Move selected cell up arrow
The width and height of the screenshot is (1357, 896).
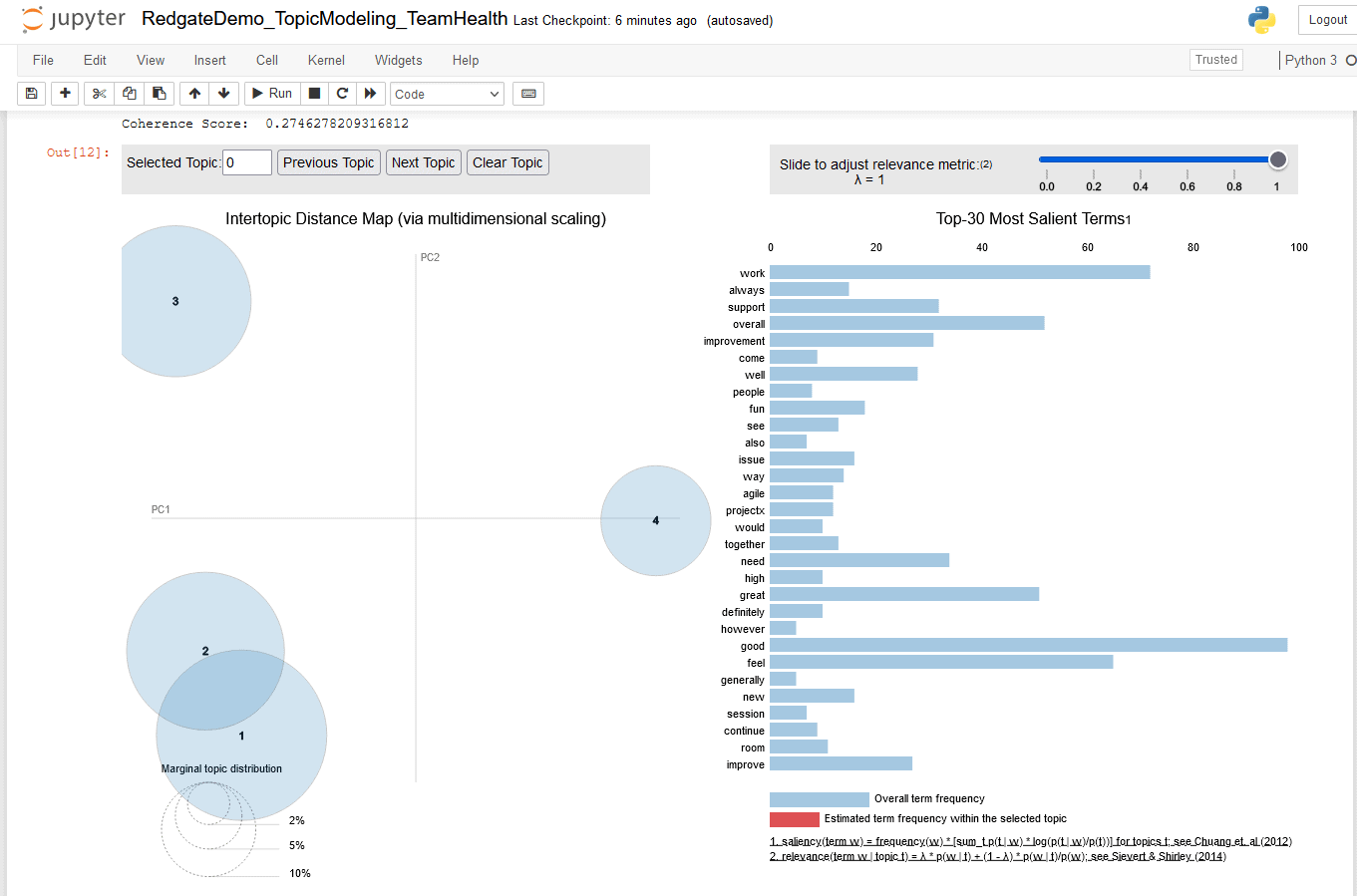point(194,94)
